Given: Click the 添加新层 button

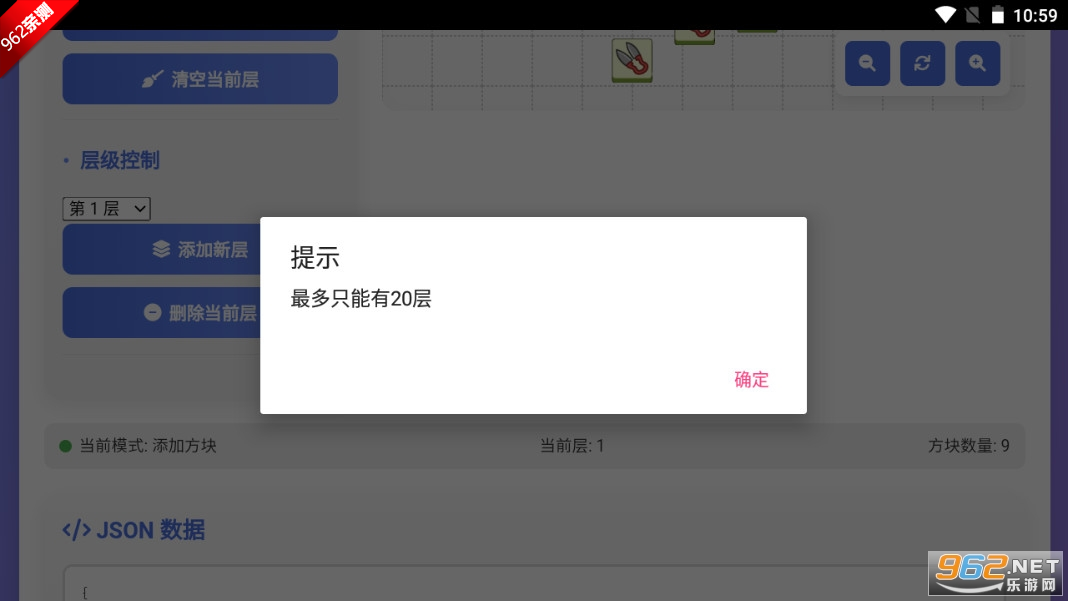Looking at the screenshot, I should click(x=162, y=249).
